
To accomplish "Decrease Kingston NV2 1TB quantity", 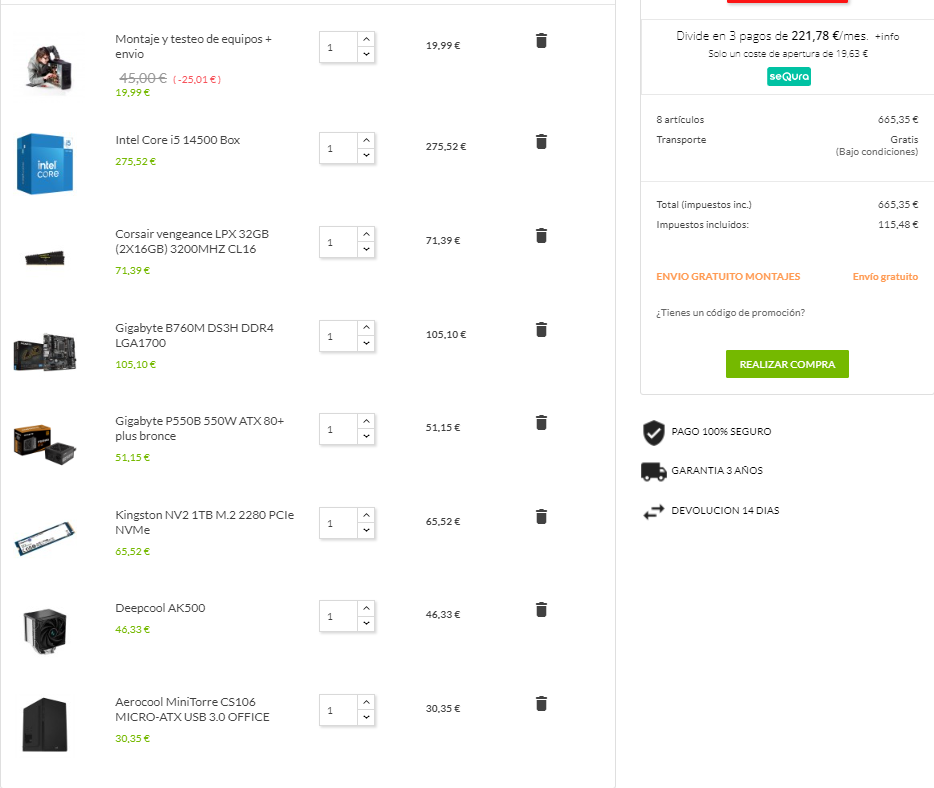I will (366, 531).
